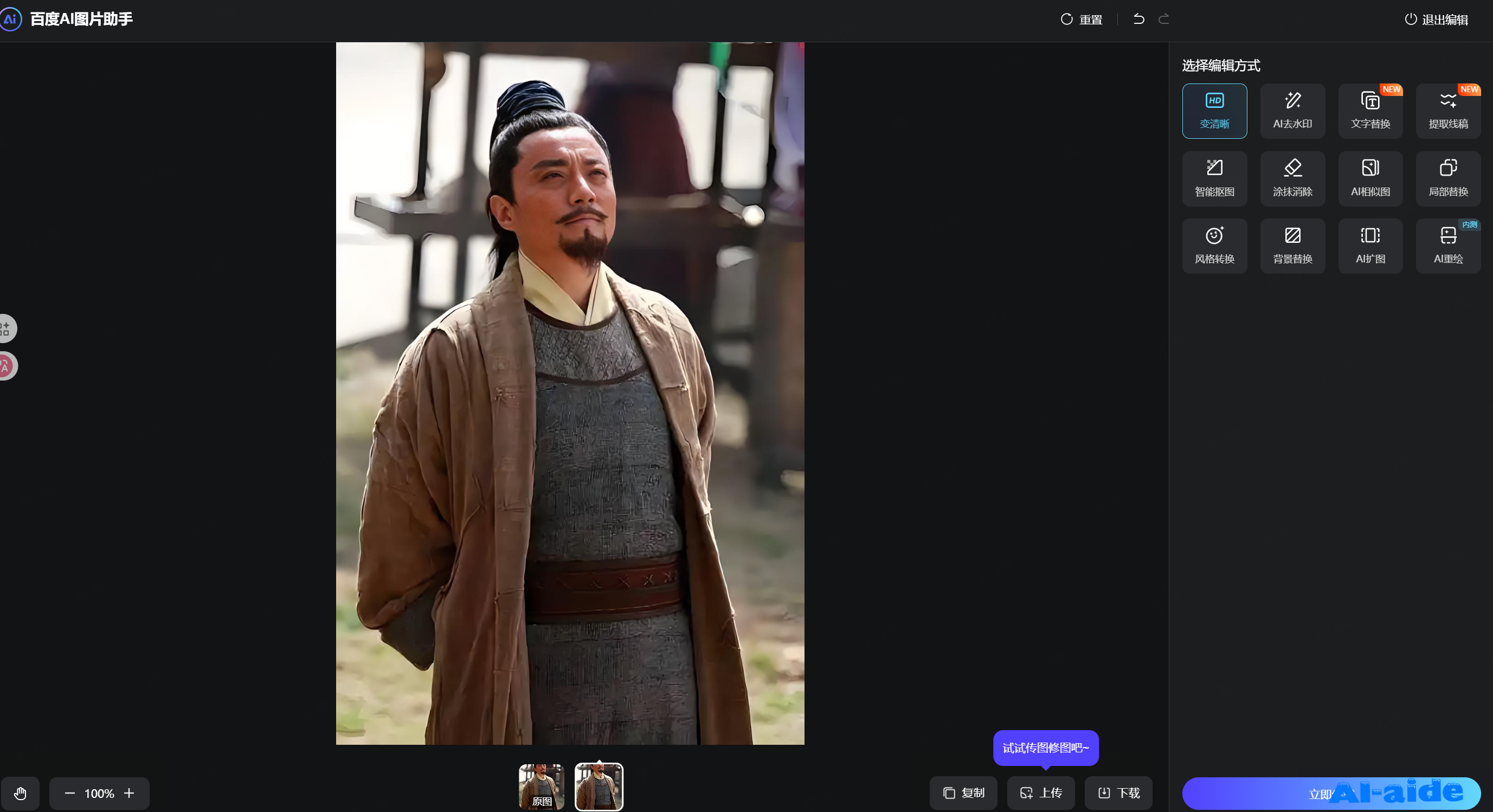Click the undo arrow
This screenshot has height=812, width=1493.
click(1138, 19)
